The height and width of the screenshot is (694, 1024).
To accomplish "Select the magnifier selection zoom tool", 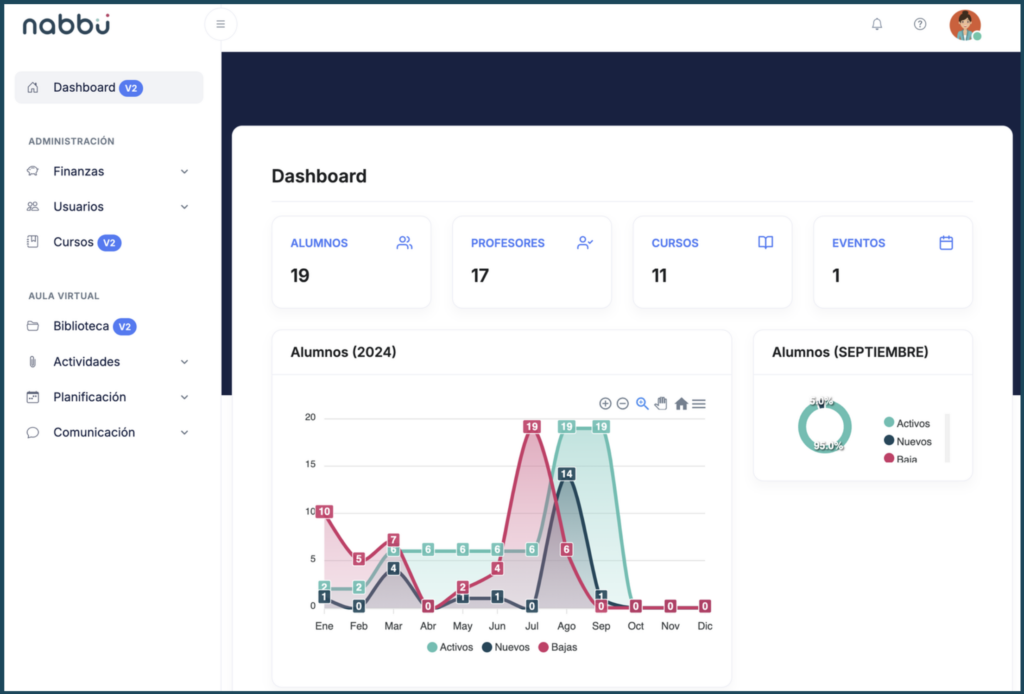I will click(642, 403).
